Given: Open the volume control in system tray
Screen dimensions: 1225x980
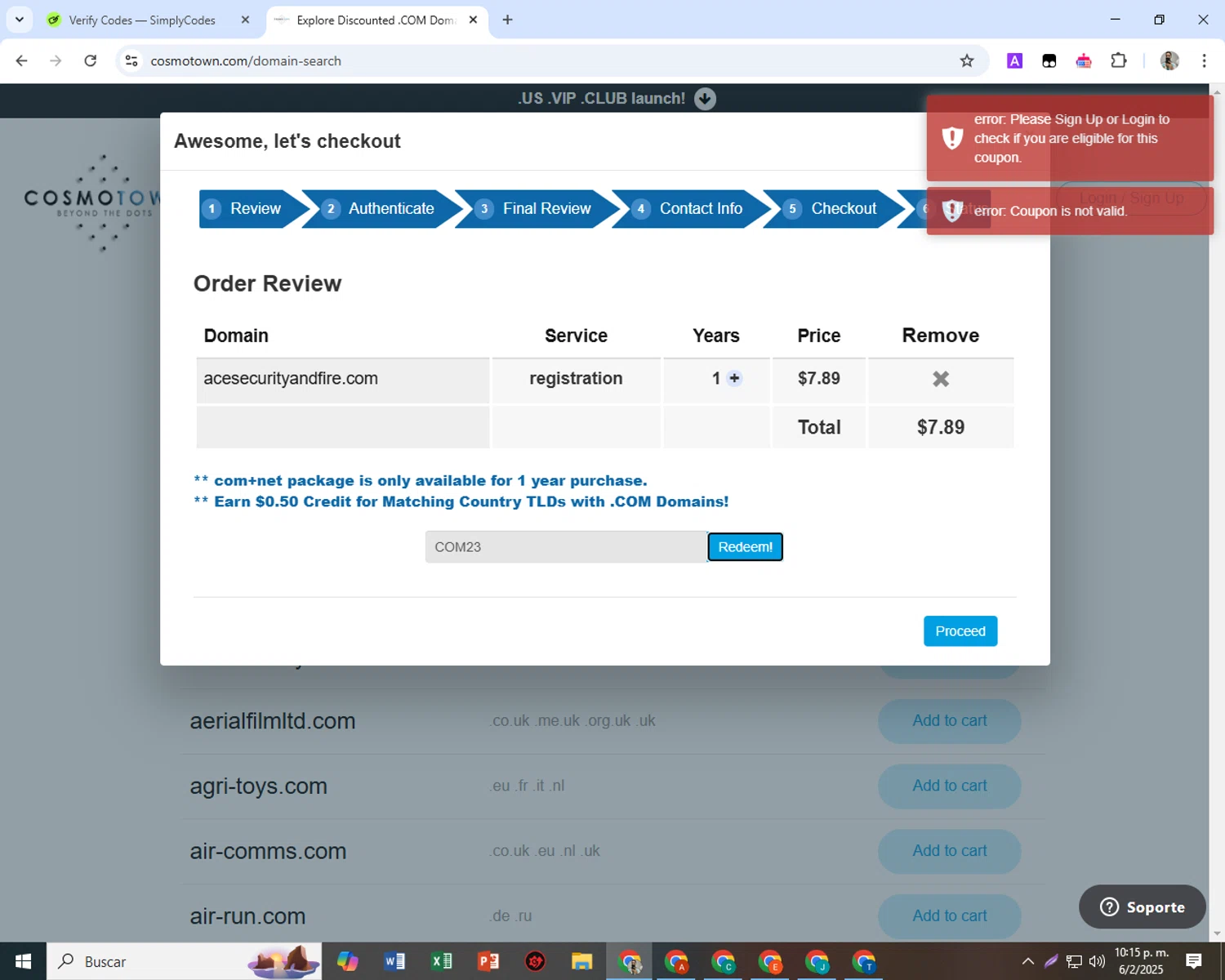Looking at the screenshot, I should [1097, 961].
